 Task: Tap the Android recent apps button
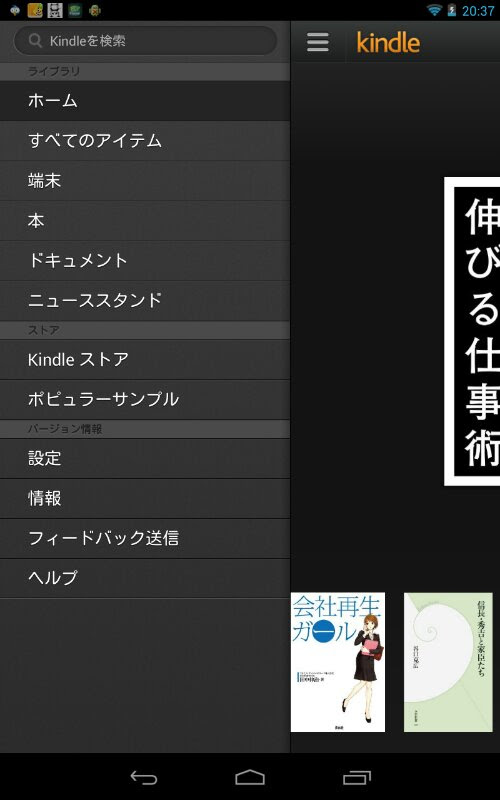pyautogui.click(x=357, y=778)
